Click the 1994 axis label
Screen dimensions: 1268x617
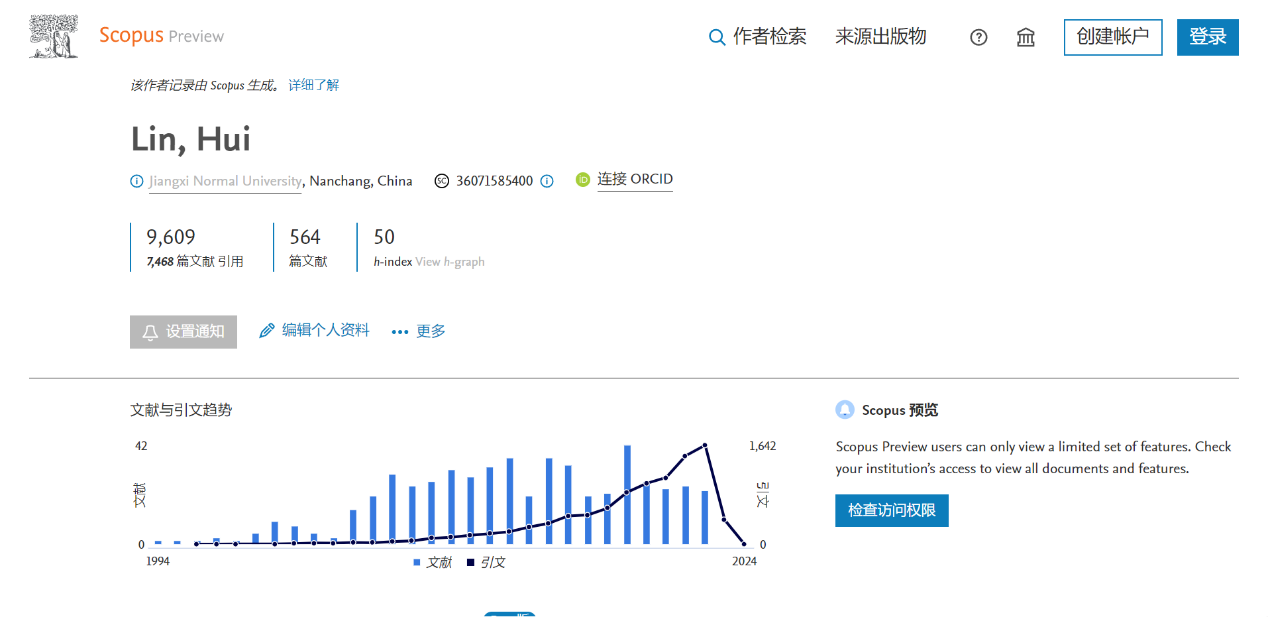[x=158, y=561]
